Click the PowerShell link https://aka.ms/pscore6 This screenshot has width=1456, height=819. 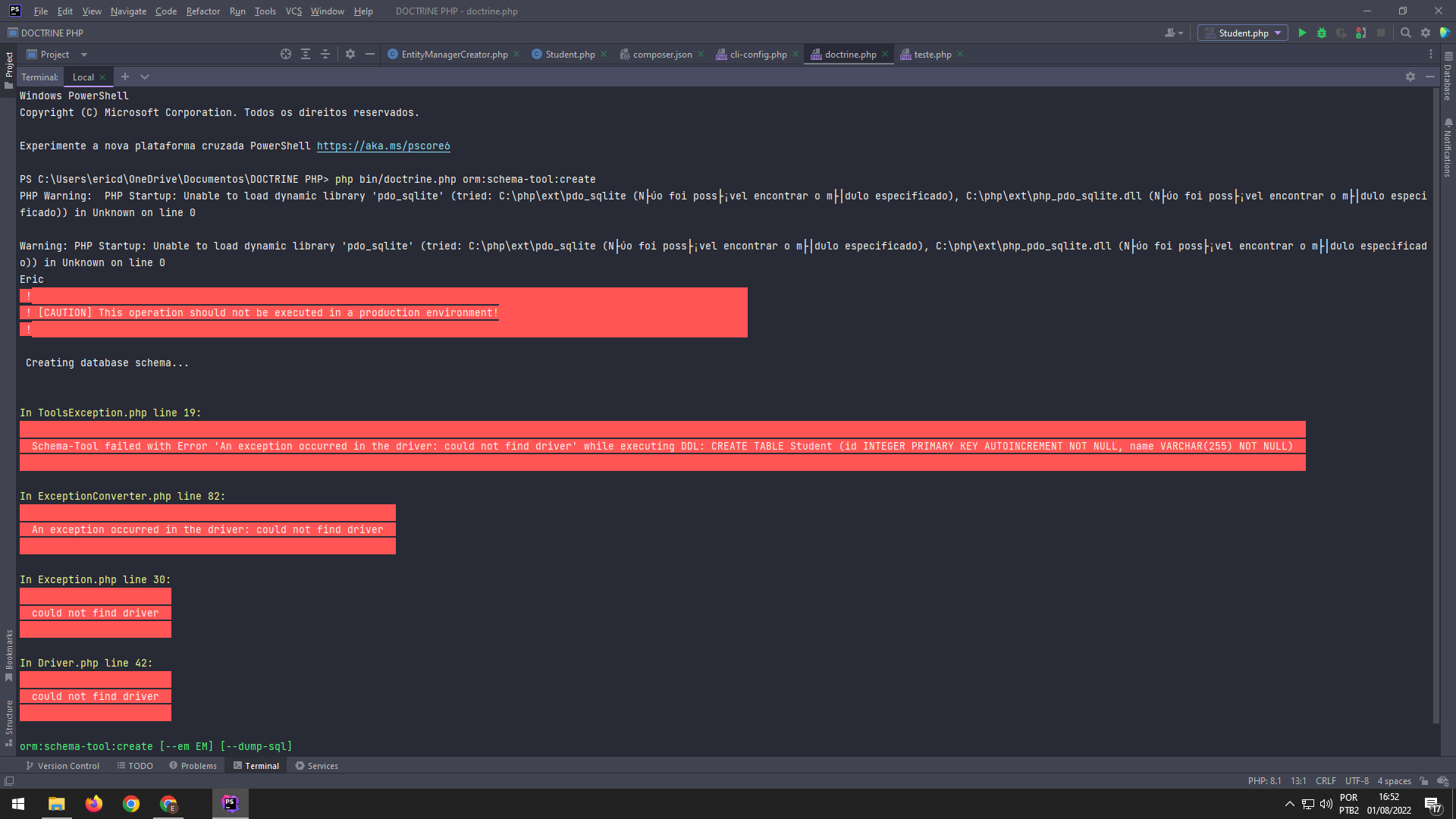pyautogui.click(x=383, y=146)
